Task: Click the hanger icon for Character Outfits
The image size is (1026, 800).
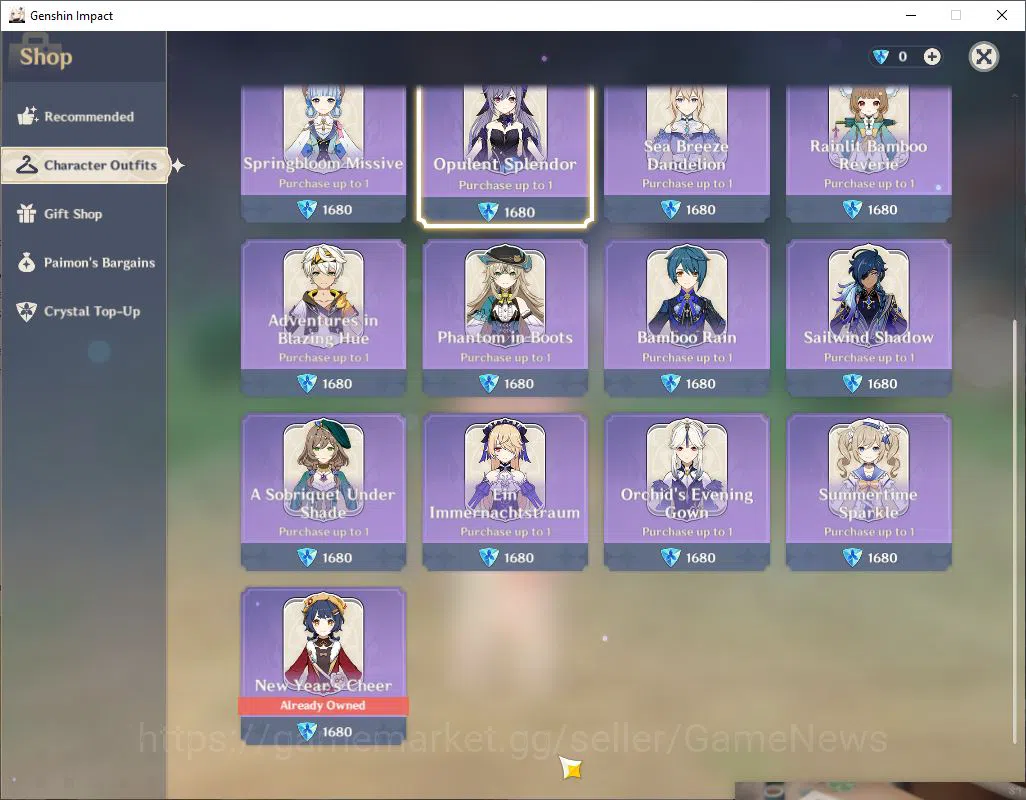Action: pos(27,165)
